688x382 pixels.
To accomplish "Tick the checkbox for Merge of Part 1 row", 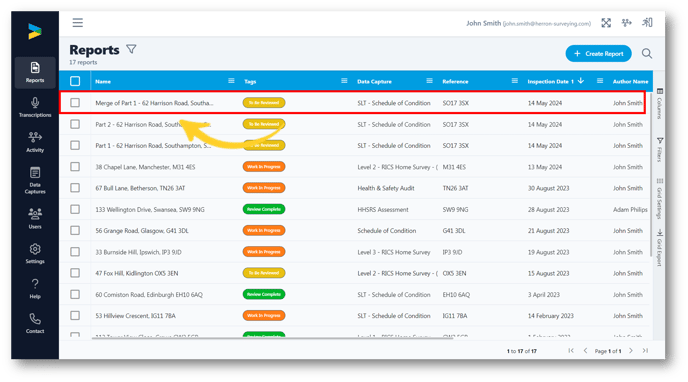I will [75, 103].
